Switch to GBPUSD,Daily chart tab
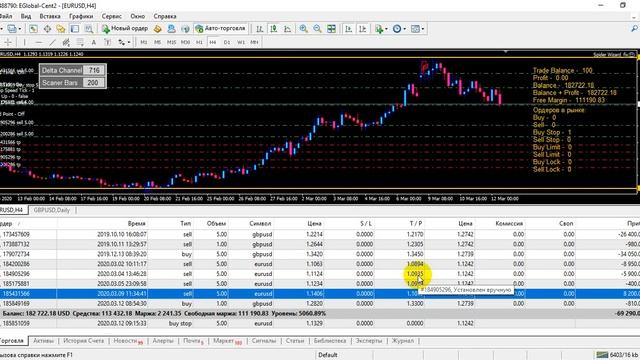Image resolution: width=640 pixels, height=360 pixels. click(x=52, y=210)
